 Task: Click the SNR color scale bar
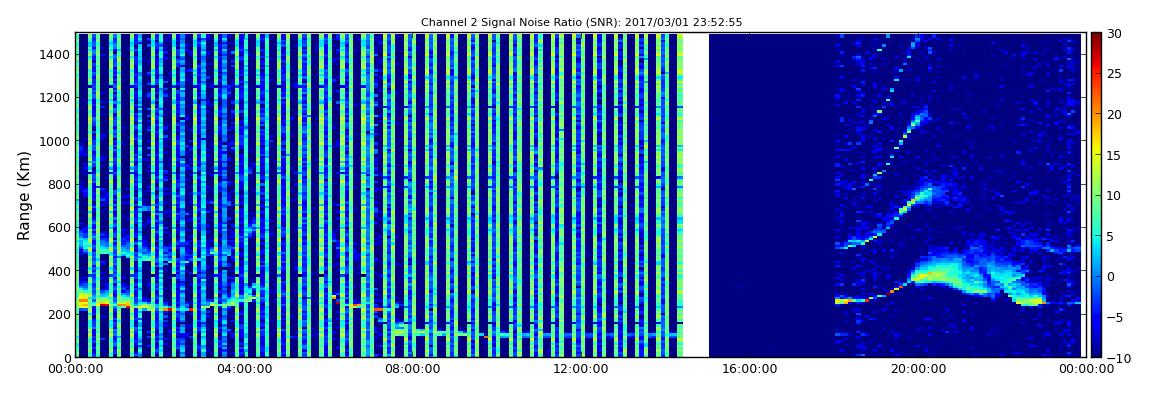[1096, 195]
